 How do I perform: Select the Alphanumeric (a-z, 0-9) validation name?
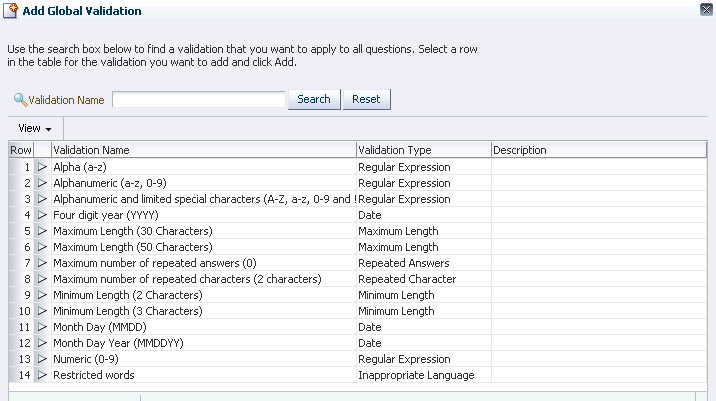(x=110, y=183)
